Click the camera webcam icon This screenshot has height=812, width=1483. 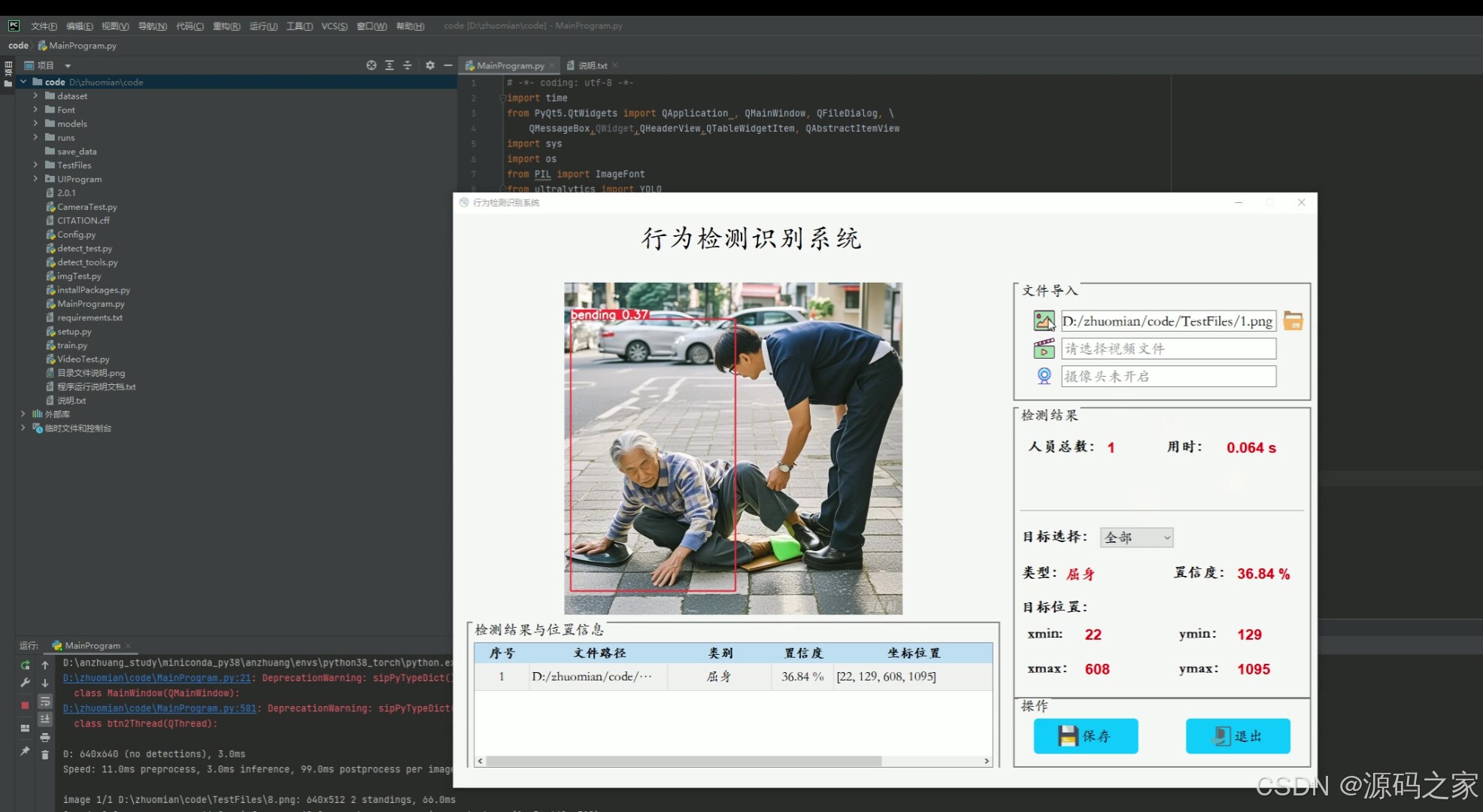point(1044,376)
